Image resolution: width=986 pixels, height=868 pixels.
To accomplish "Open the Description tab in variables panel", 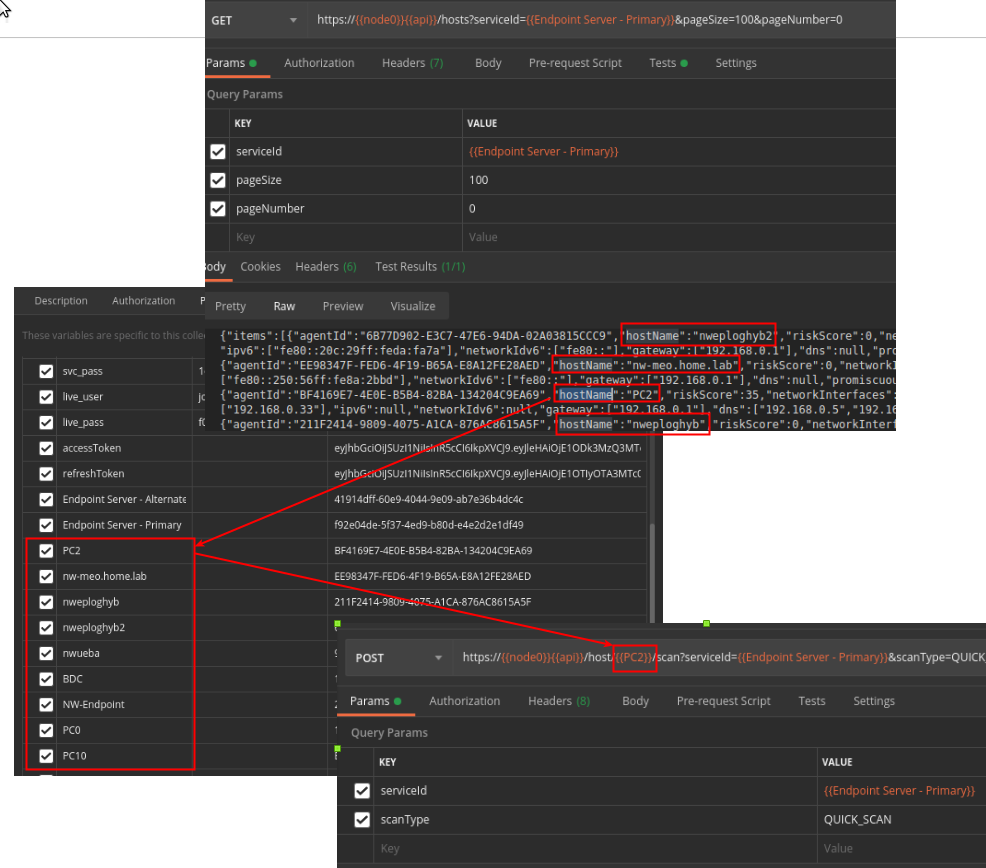I will 61,301.
